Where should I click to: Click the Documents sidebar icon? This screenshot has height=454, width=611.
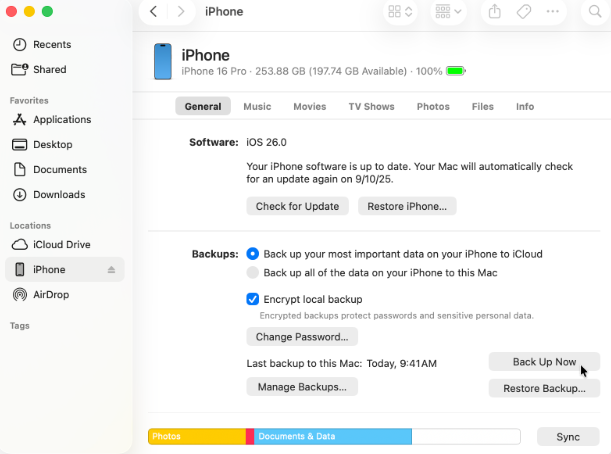click(19, 170)
